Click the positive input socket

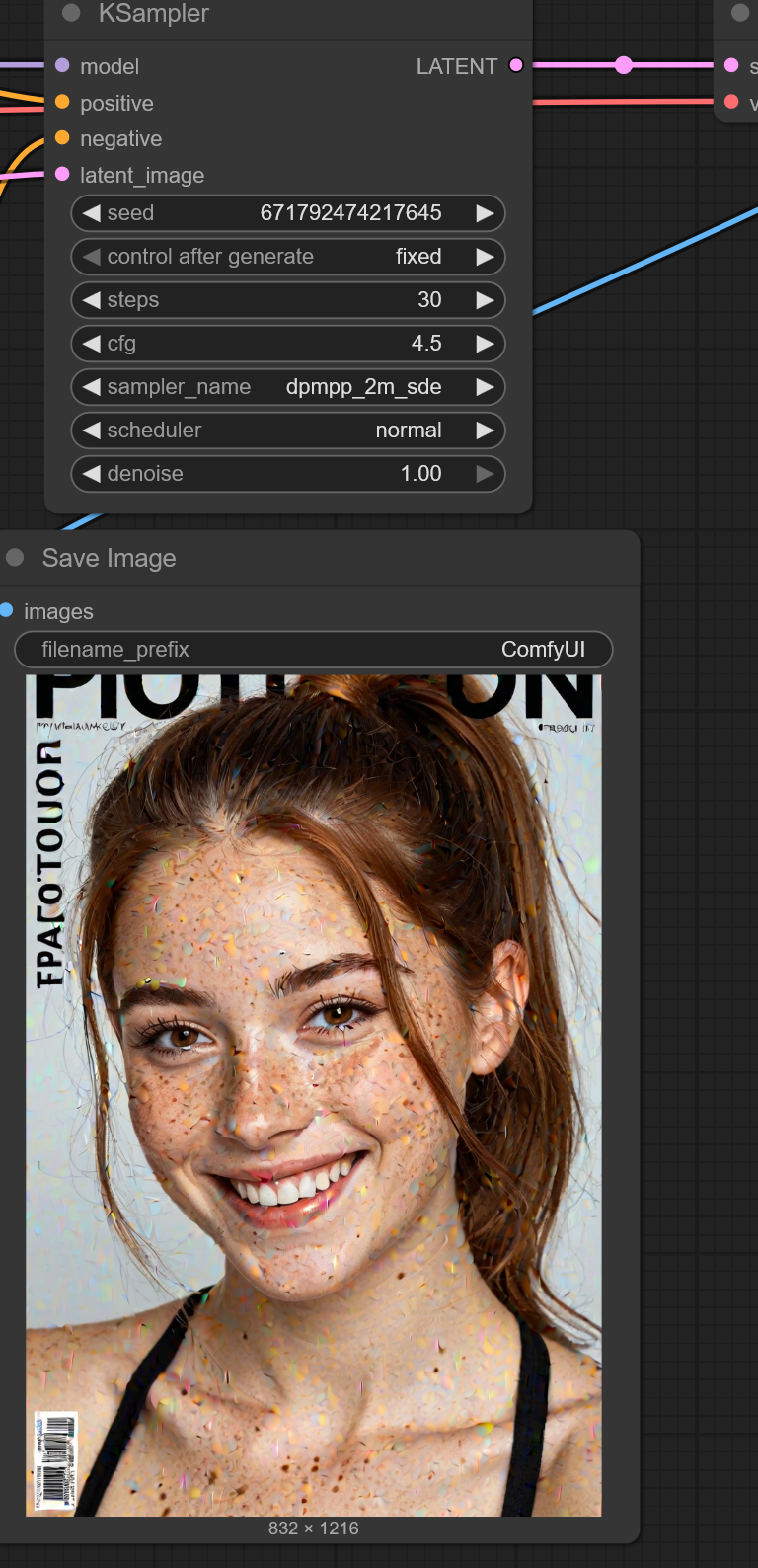(x=62, y=102)
